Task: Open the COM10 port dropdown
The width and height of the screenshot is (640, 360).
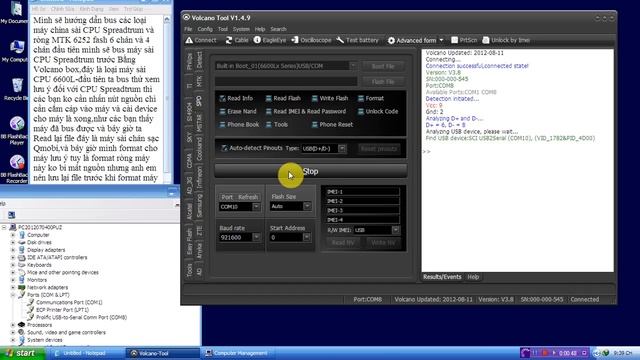Action: pos(256,207)
